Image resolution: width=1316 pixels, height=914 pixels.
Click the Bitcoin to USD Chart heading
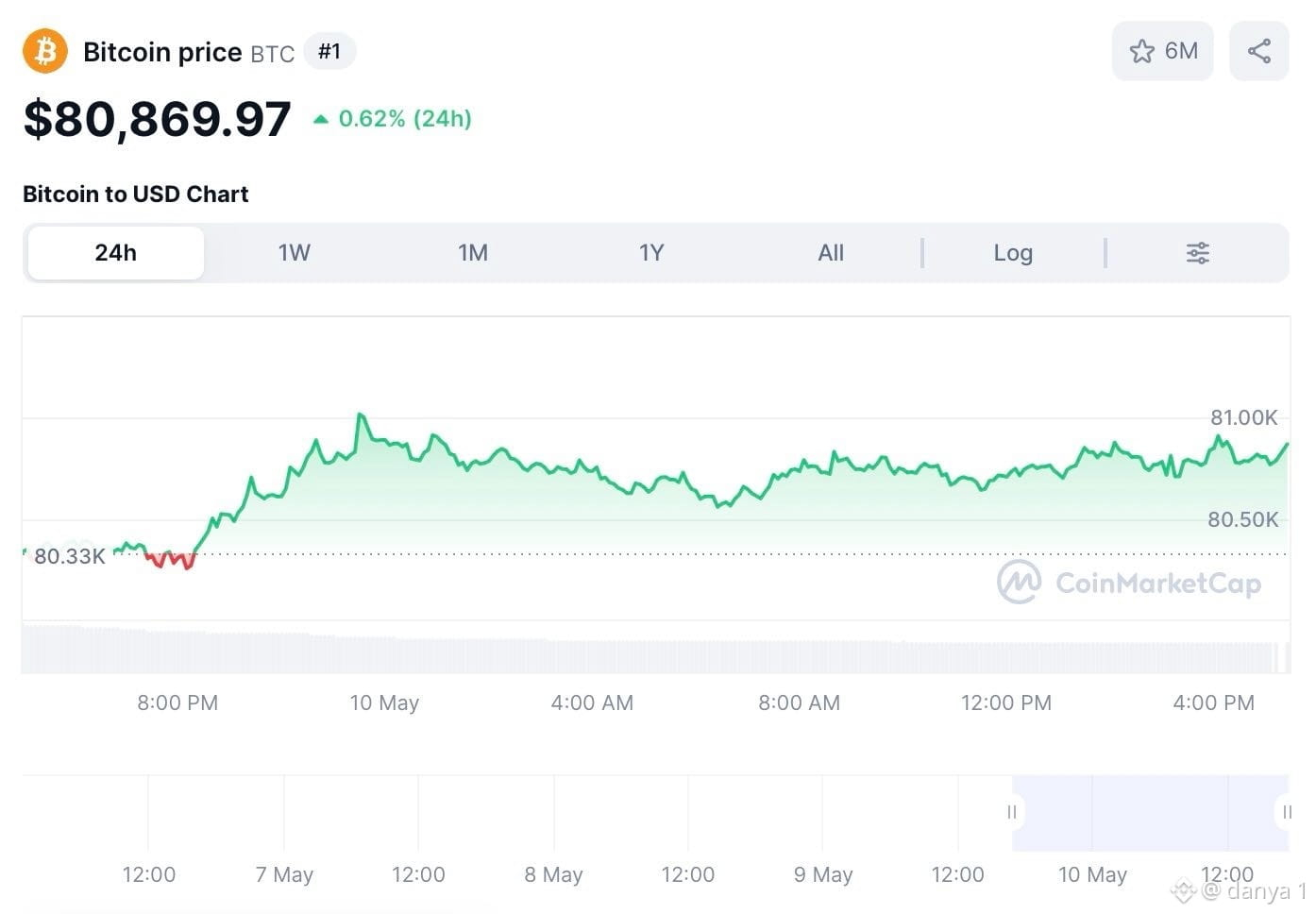click(136, 194)
